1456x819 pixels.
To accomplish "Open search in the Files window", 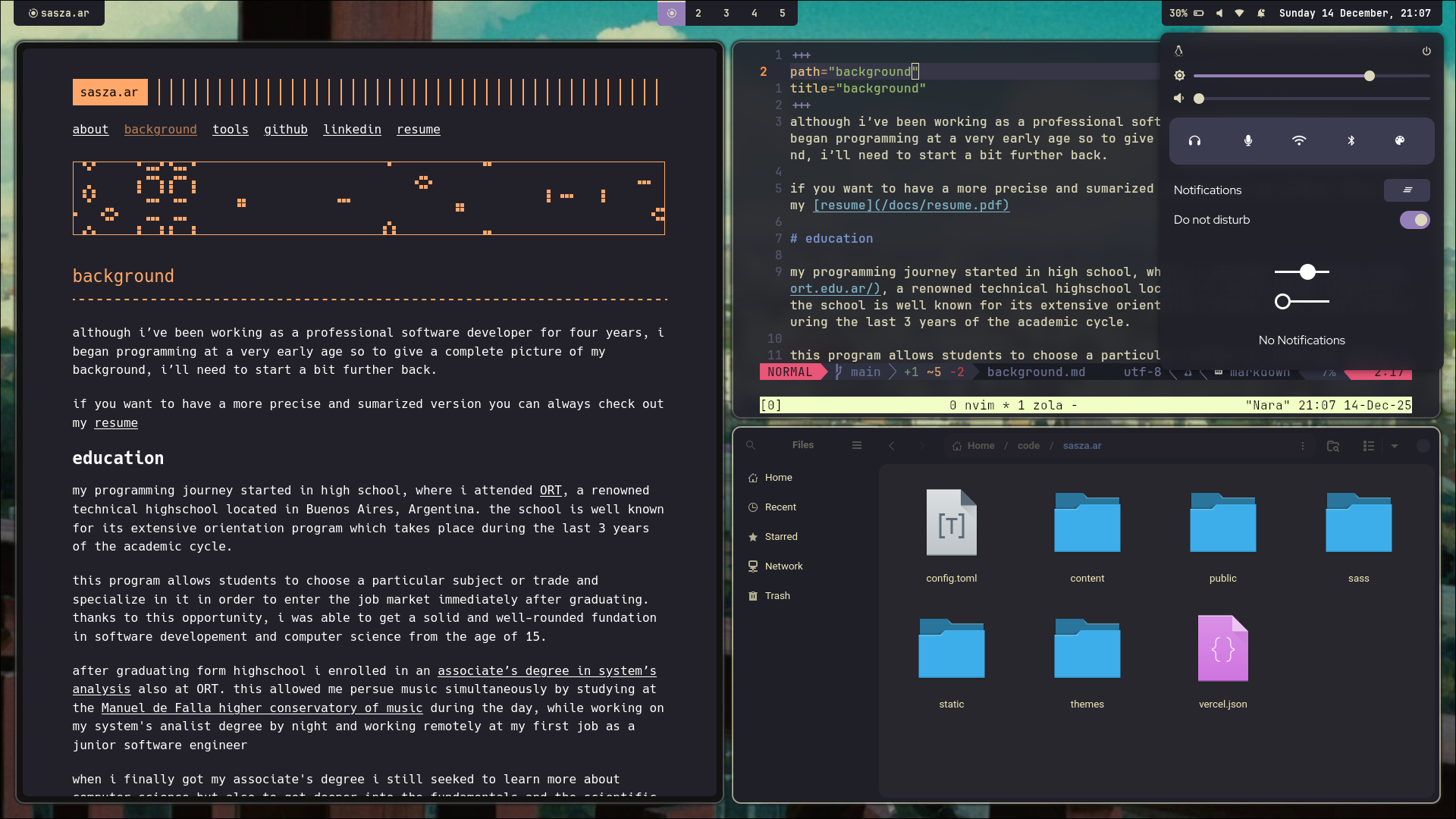I will tap(751, 446).
